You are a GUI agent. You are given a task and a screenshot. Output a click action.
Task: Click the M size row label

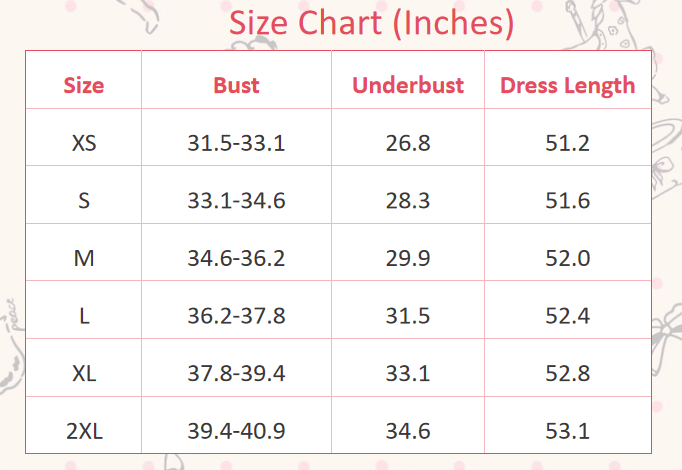tap(84, 259)
